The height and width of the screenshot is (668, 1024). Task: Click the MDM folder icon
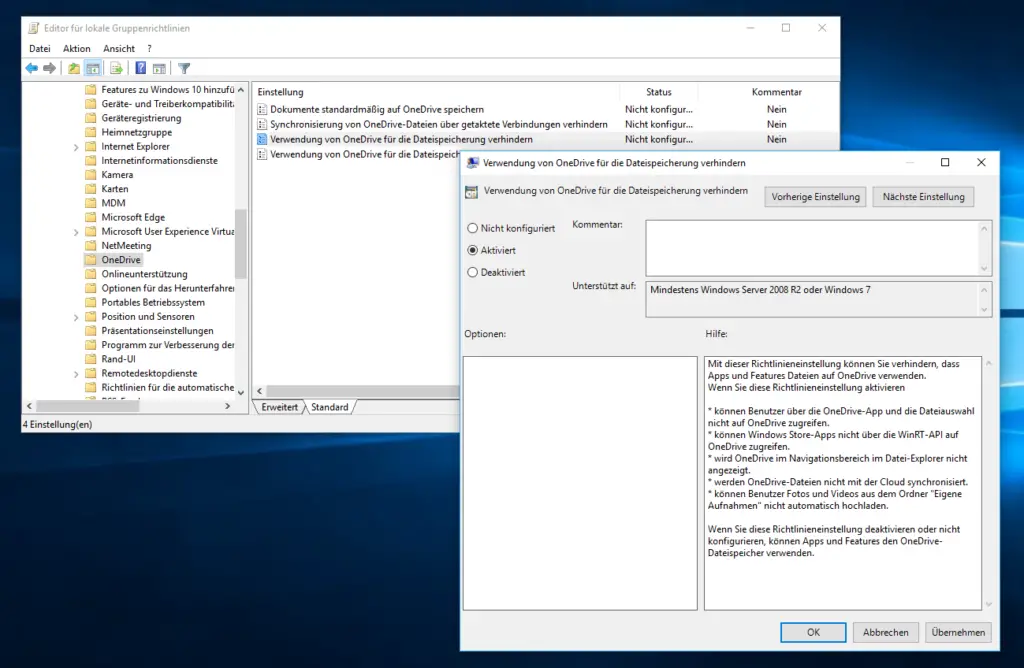point(91,203)
